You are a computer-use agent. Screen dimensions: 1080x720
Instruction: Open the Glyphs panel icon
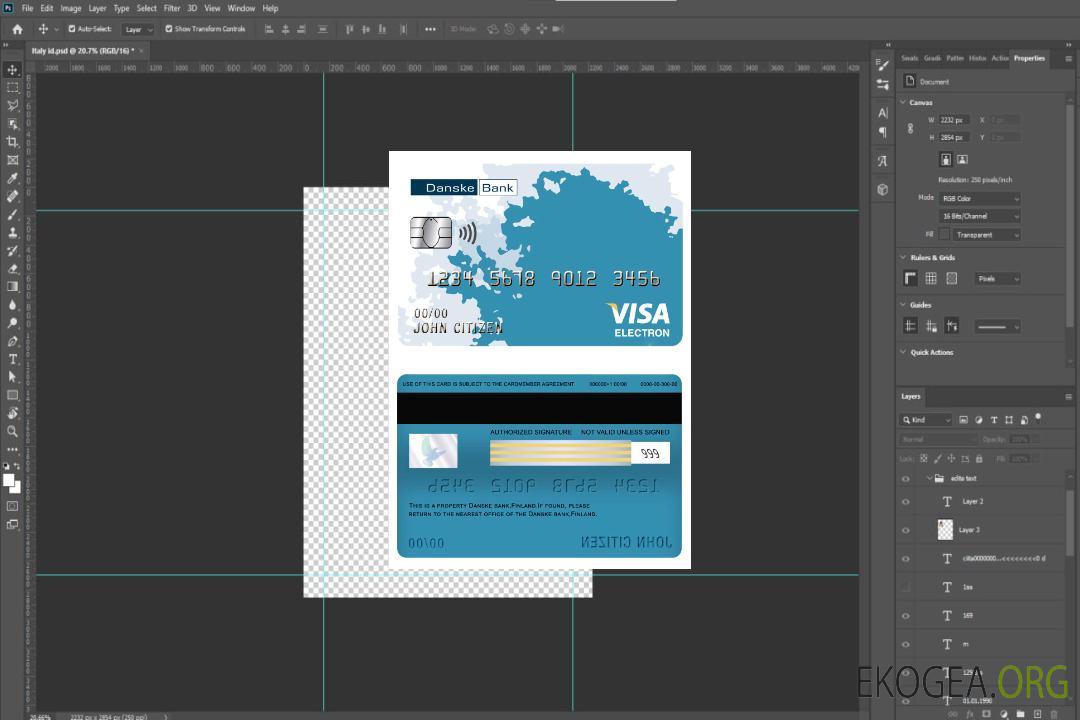click(x=882, y=161)
